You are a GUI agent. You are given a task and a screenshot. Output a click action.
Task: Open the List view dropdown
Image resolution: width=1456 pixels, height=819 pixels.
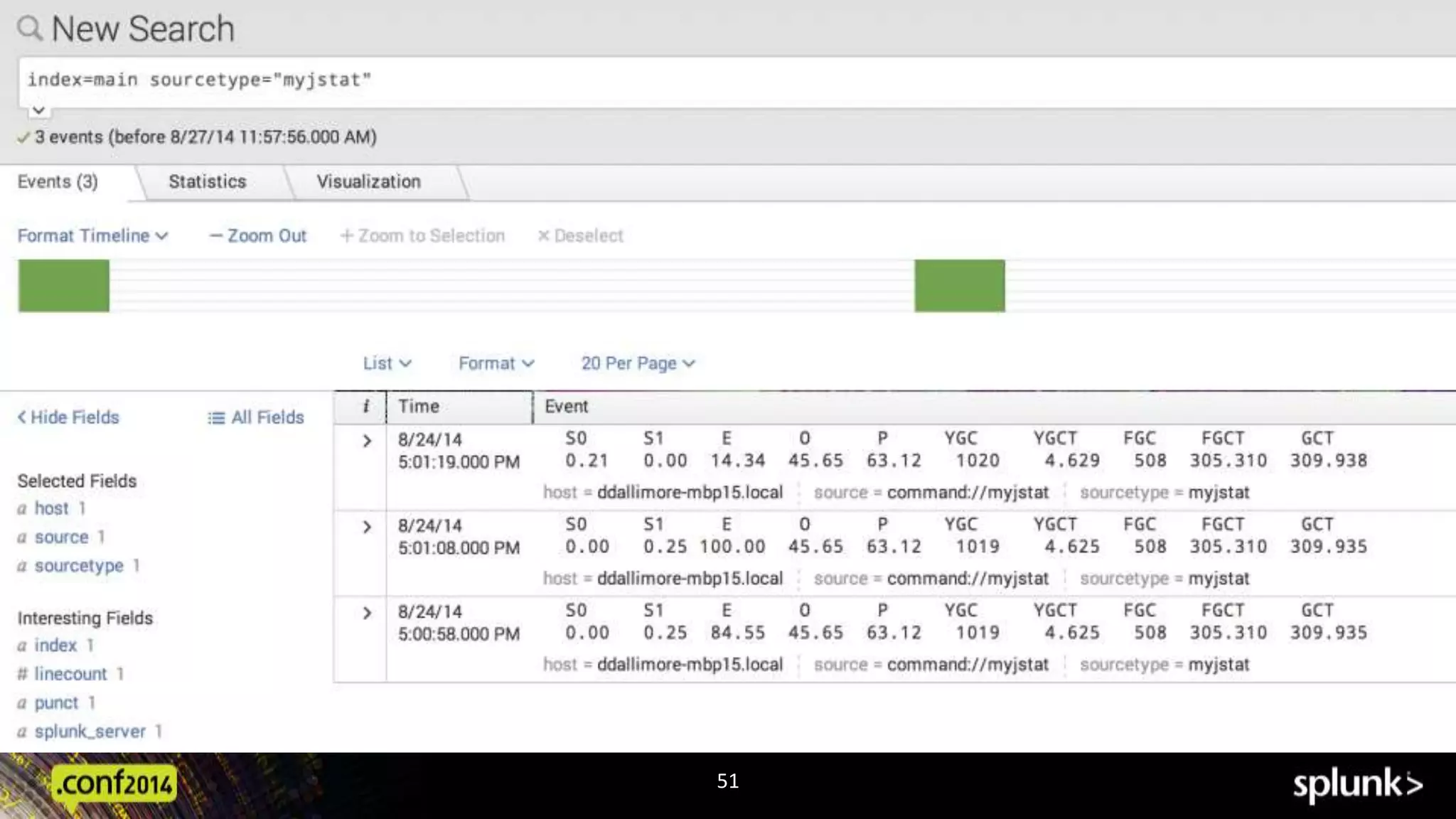click(387, 363)
